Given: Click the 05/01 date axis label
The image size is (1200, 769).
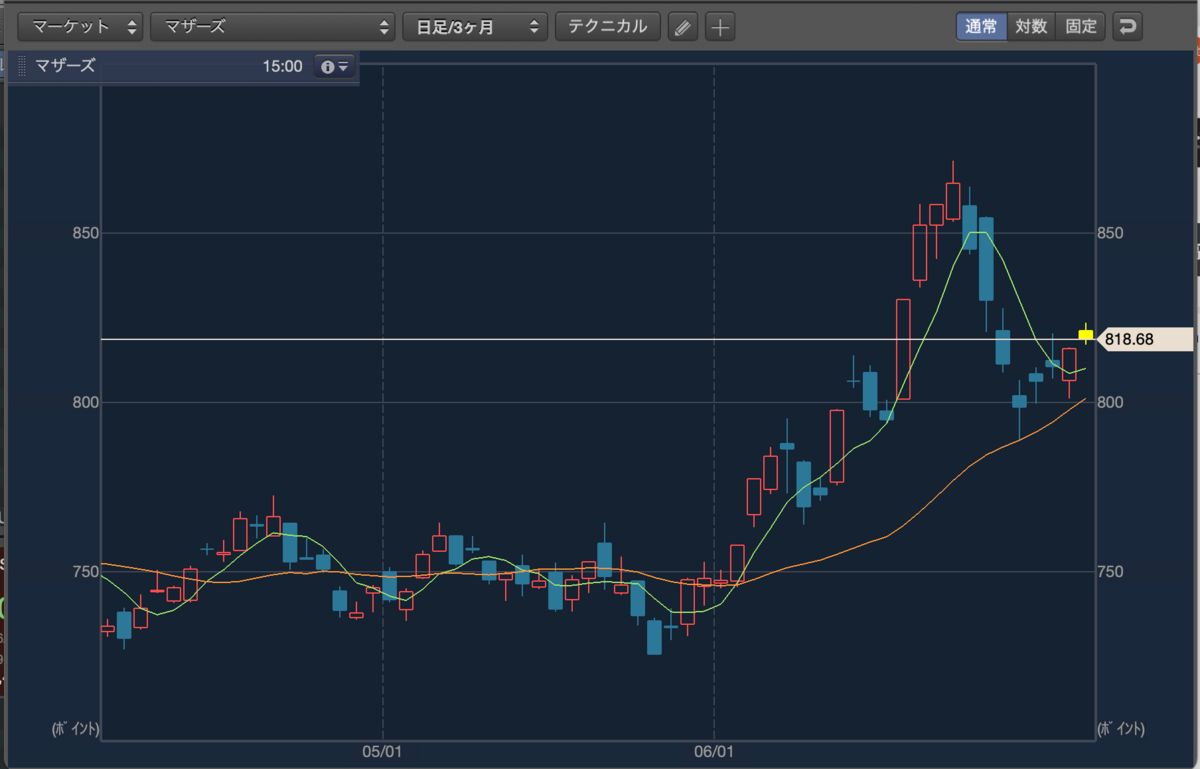Looking at the screenshot, I should [x=382, y=751].
